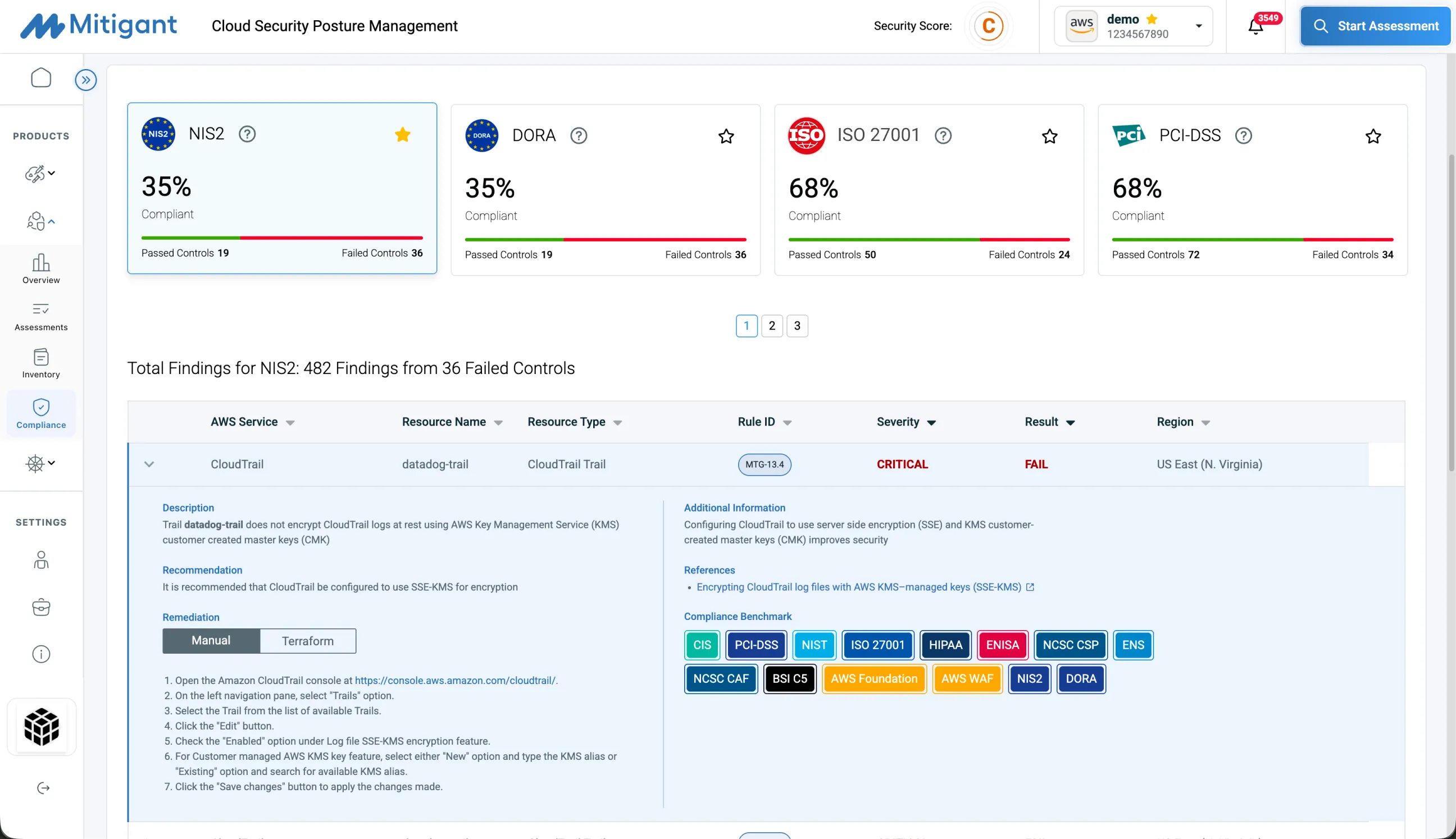
Task: Toggle favorite star on PCI-DSS card
Action: pyautogui.click(x=1373, y=136)
